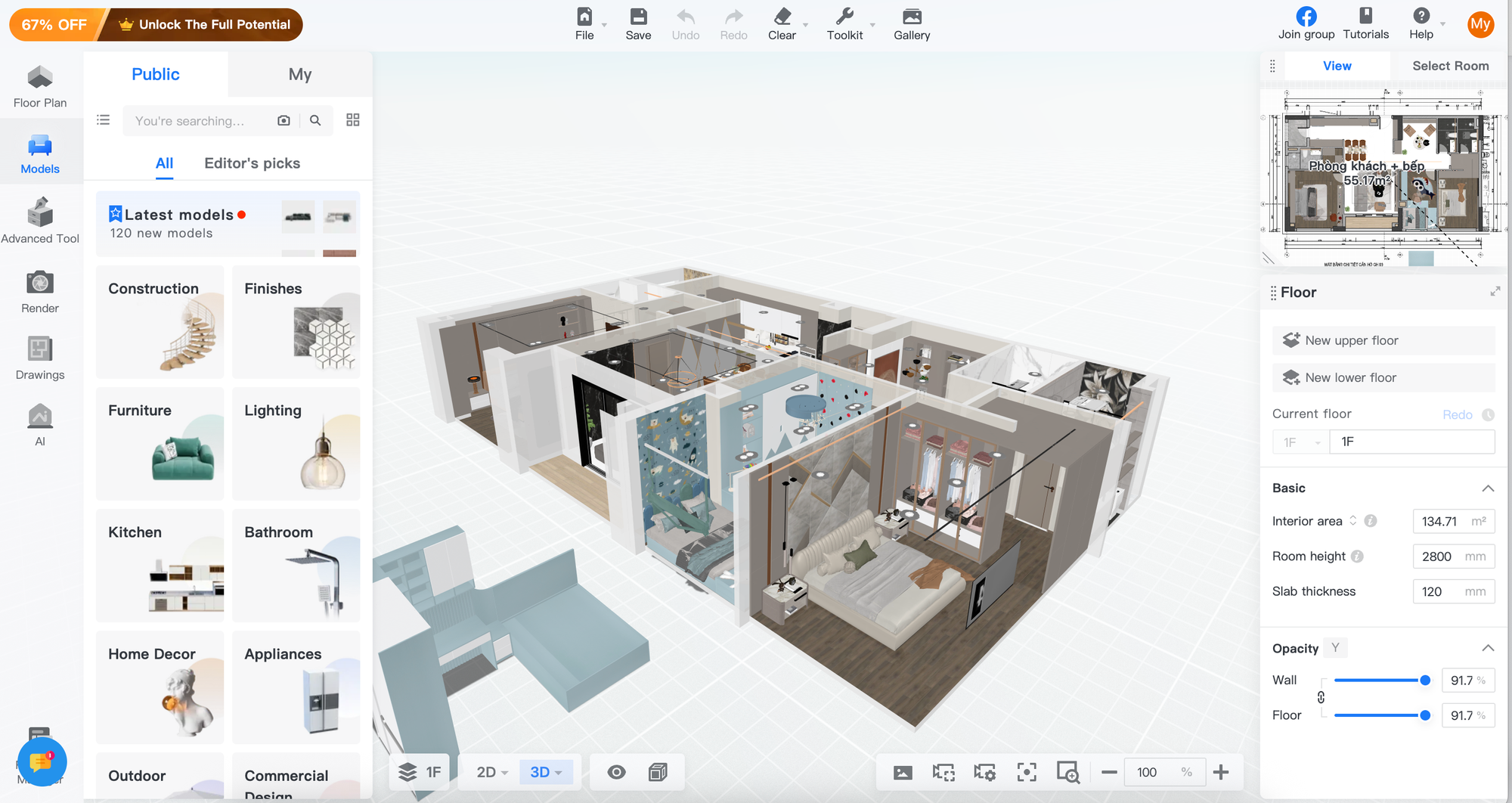This screenshot has height=803, width=1512.
Task: Expand the Floor panel with arrows icon
Action: 1495,292
